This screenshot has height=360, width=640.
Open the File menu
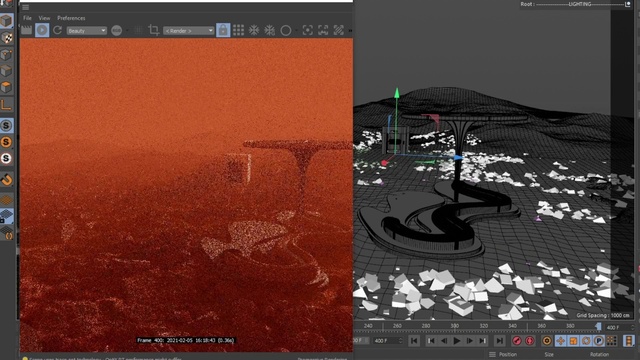27,18
